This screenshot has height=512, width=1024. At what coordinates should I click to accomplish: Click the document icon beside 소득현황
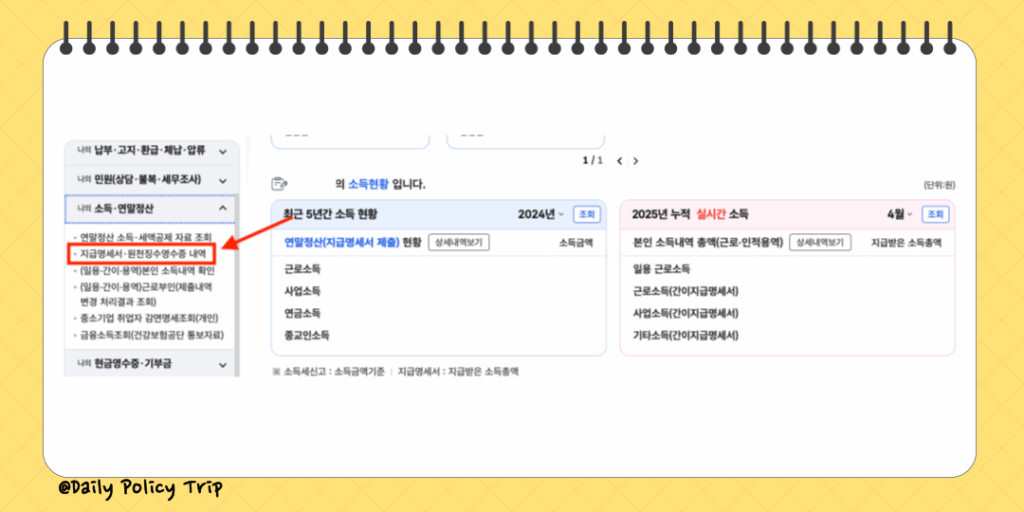pyautogui.click(x=280, y=184)
